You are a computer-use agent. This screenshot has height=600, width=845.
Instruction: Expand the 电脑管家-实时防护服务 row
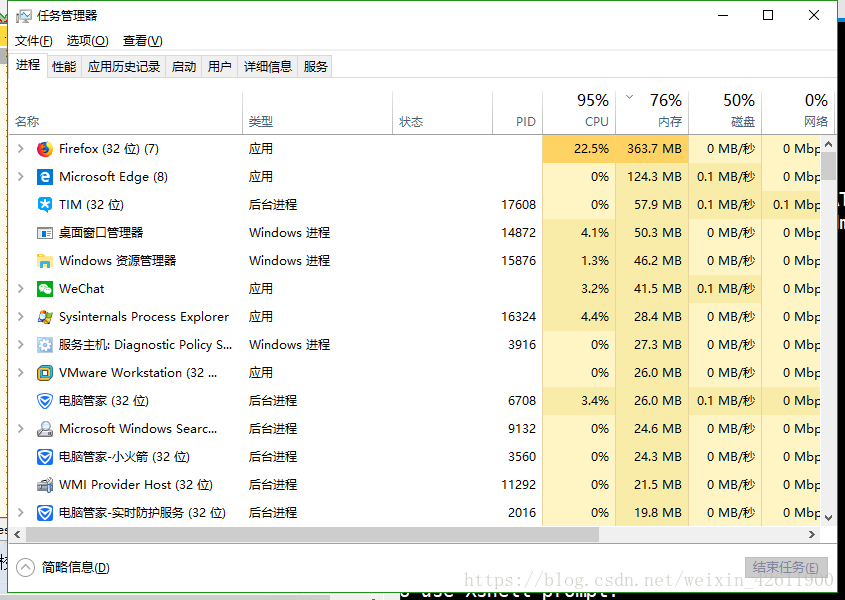click(x=21, y=513)
